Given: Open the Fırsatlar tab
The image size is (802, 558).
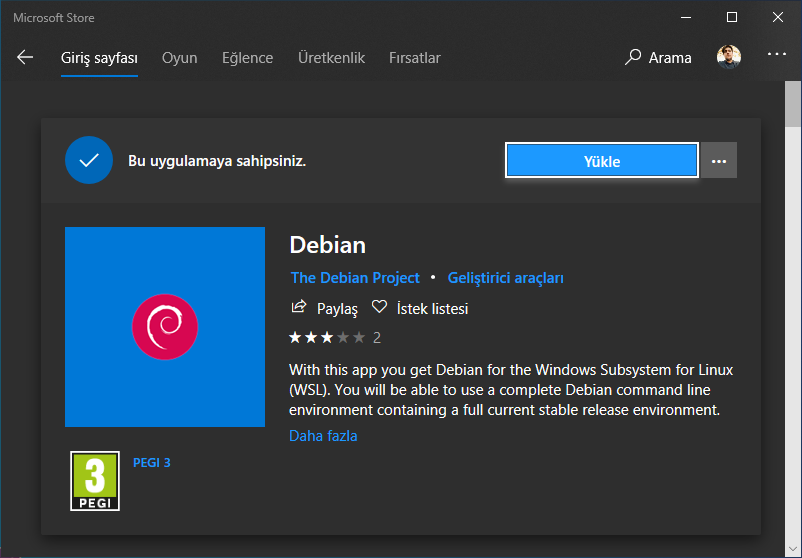Looking at the screenshot, I should (415, 58).
